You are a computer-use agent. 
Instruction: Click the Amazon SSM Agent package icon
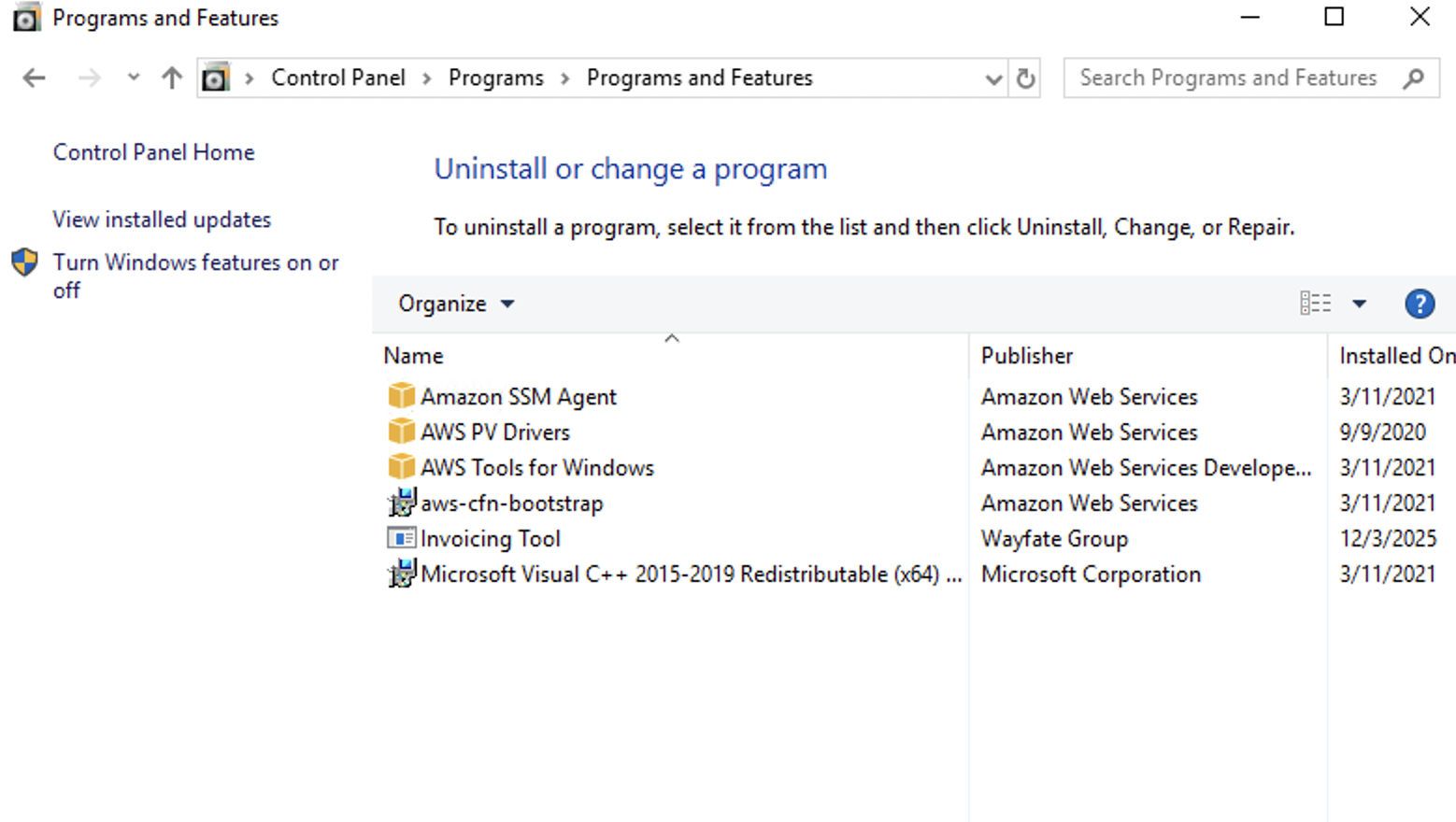pyautogui.click(x=401, y=396)
